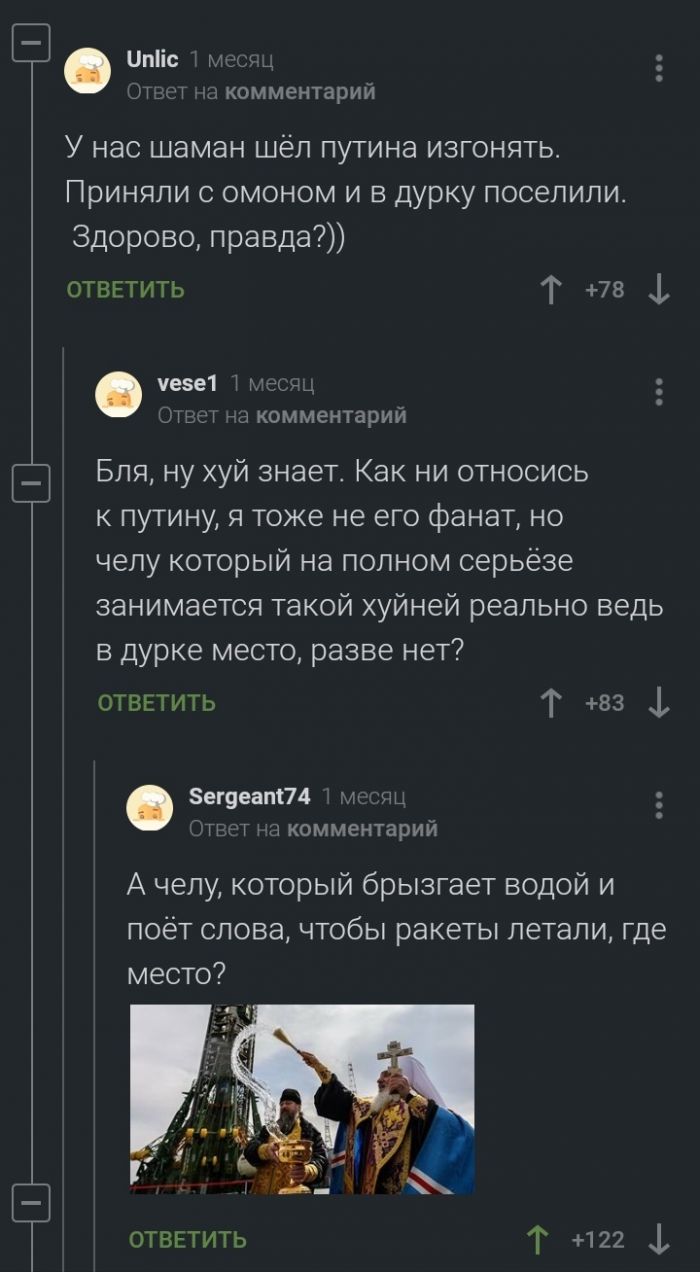Reply to the vese1 comment

click(x=156, y=703)
